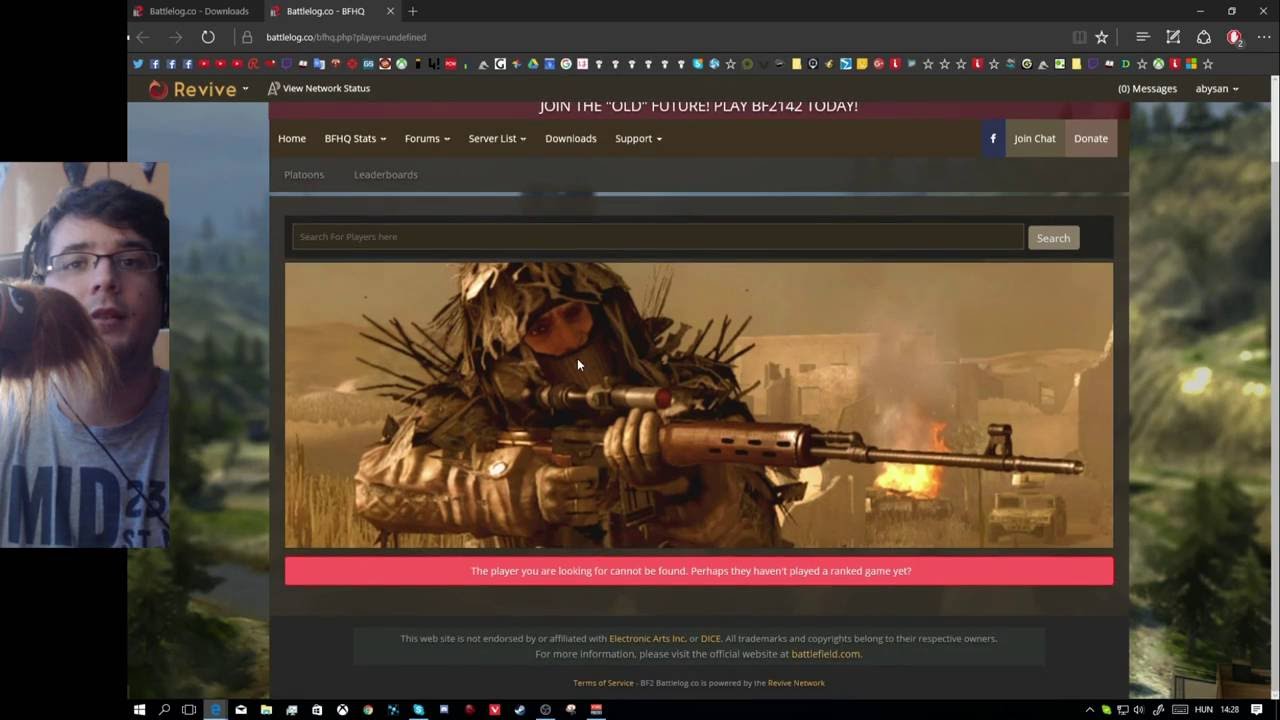Expand the Forums dropdown menu
This screenshot has height=720, width=1280.
pos(427,138)
